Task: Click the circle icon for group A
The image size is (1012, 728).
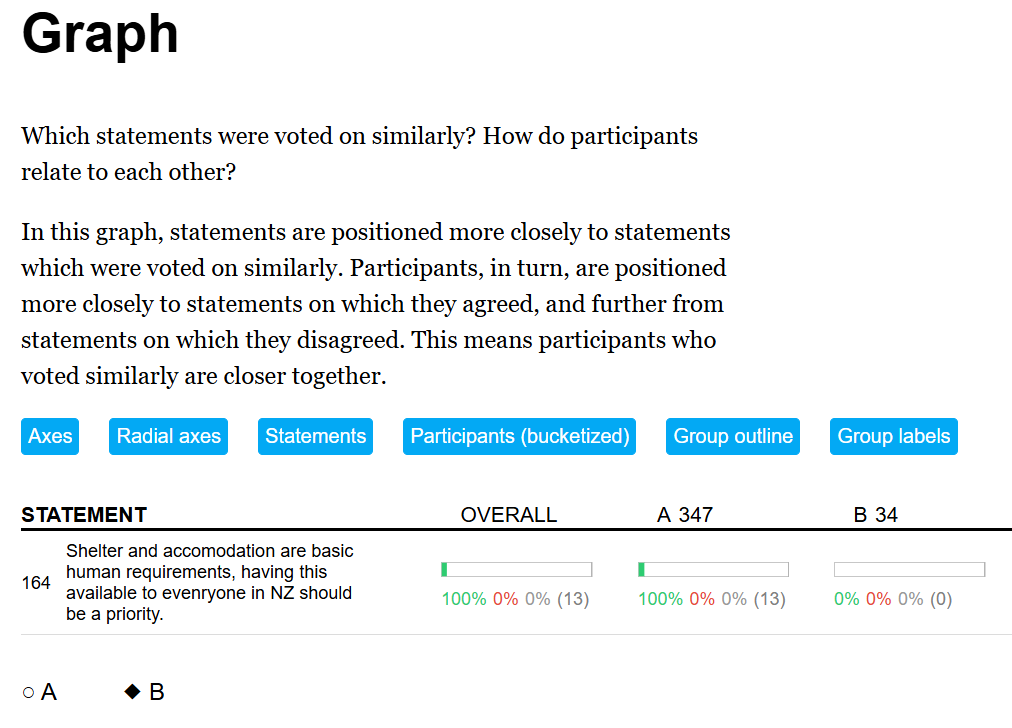Action: pyautogui.click(x=28, y=692)
